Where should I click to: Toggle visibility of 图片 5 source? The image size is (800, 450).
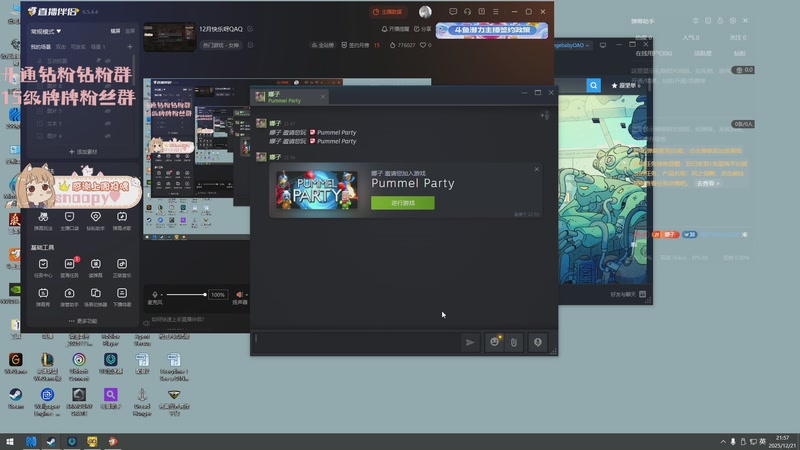(x=108, y=111)
